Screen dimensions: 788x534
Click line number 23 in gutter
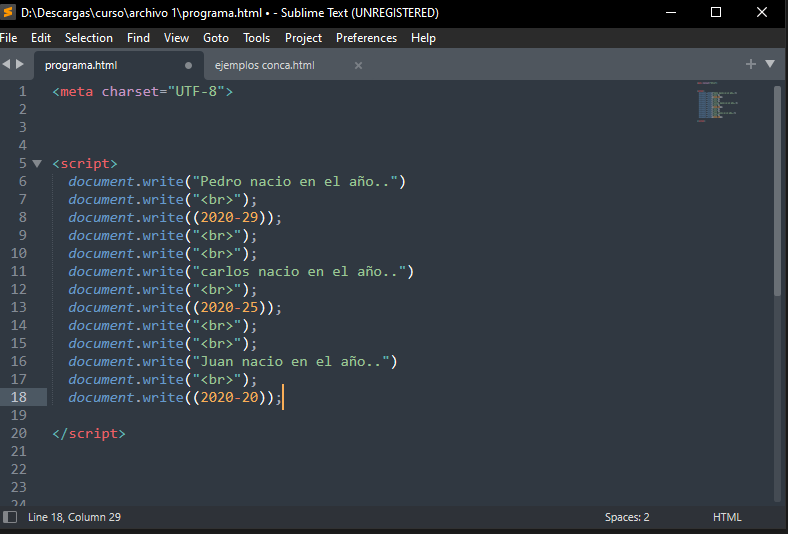[x=19, y=487]
